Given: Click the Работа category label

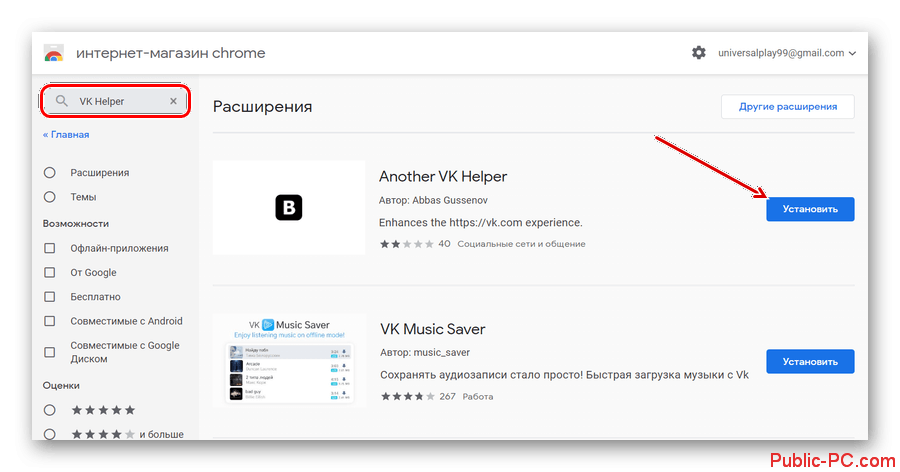Looking at the screenshot, I should click(x=478, y=397).
